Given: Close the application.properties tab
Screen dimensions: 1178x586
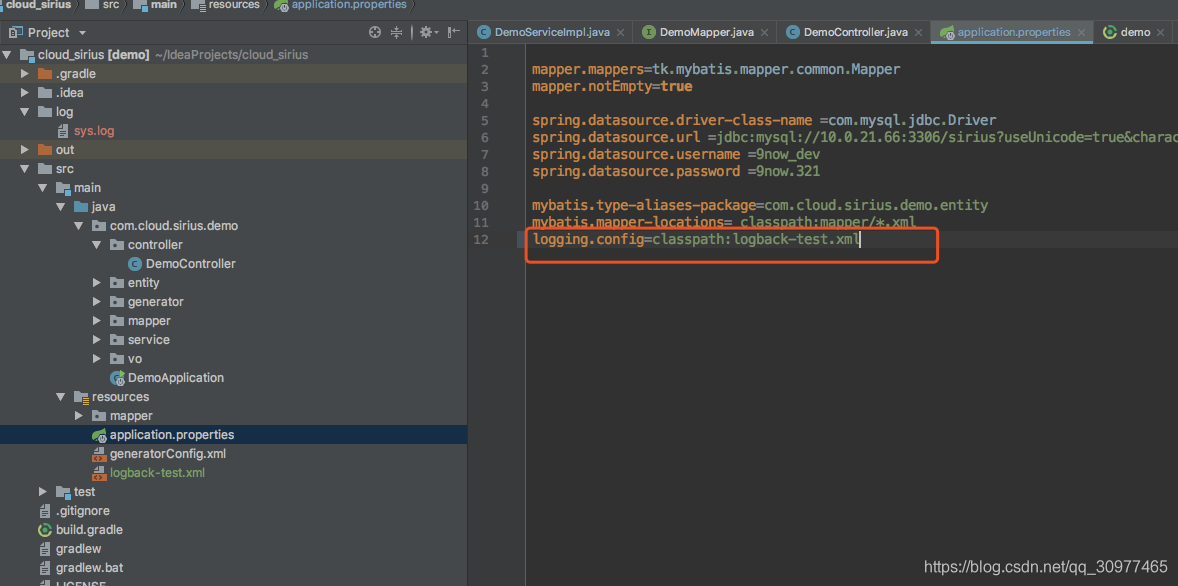Looking at the screenshot, I should point(1082,32).
